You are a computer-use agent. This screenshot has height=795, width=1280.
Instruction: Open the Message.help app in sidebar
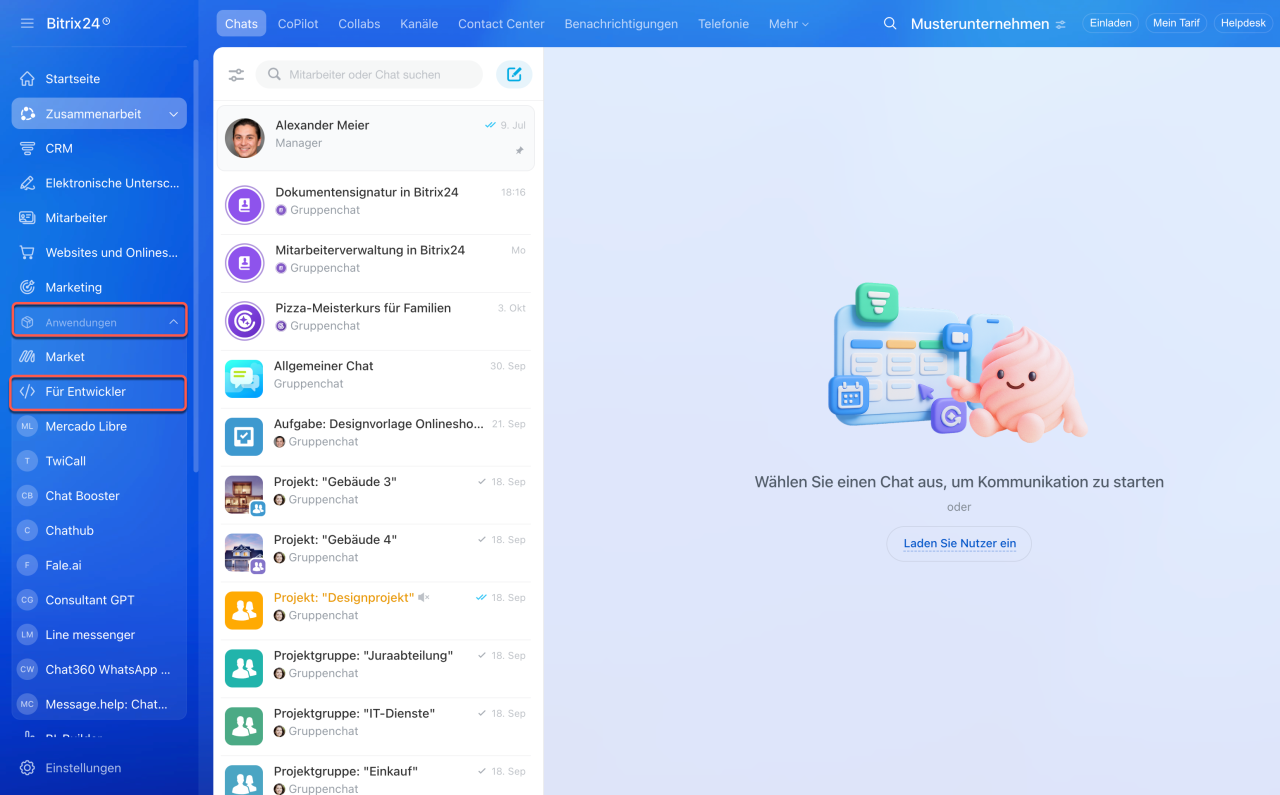(x=99, y=704)
